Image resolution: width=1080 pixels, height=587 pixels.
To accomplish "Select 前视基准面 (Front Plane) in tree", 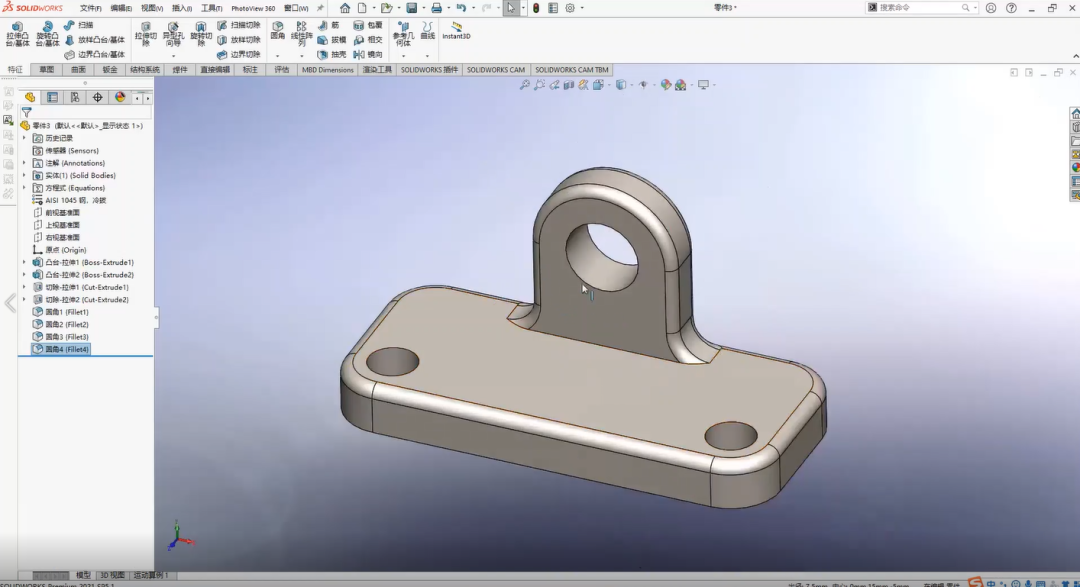I will [x=56, y=212].
